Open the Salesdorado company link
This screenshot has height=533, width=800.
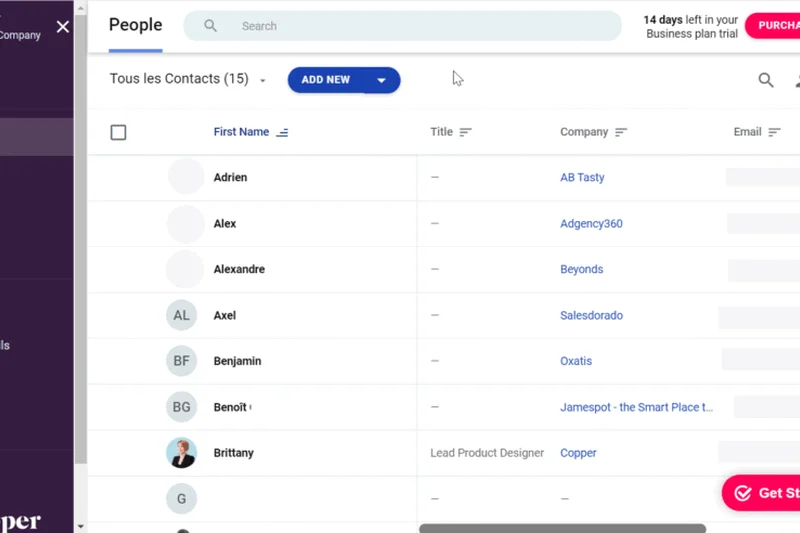coord(591,315)
